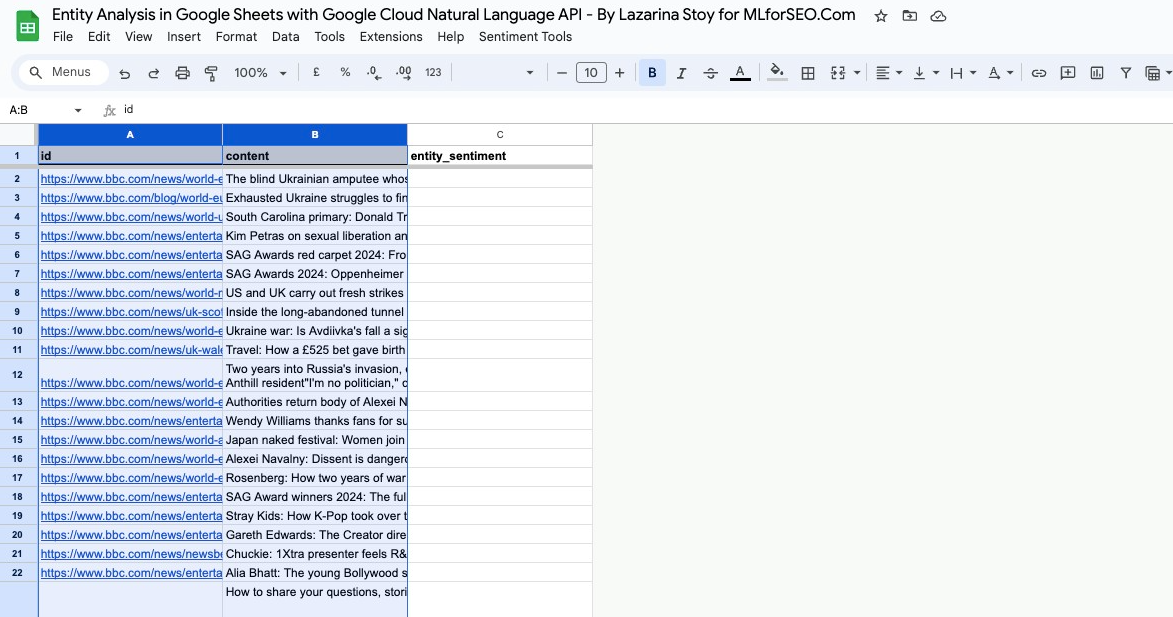The width and height of the screenshot is (1173, 617).
Task: Merge the selected cells
Action: click(x=838, y=73)
